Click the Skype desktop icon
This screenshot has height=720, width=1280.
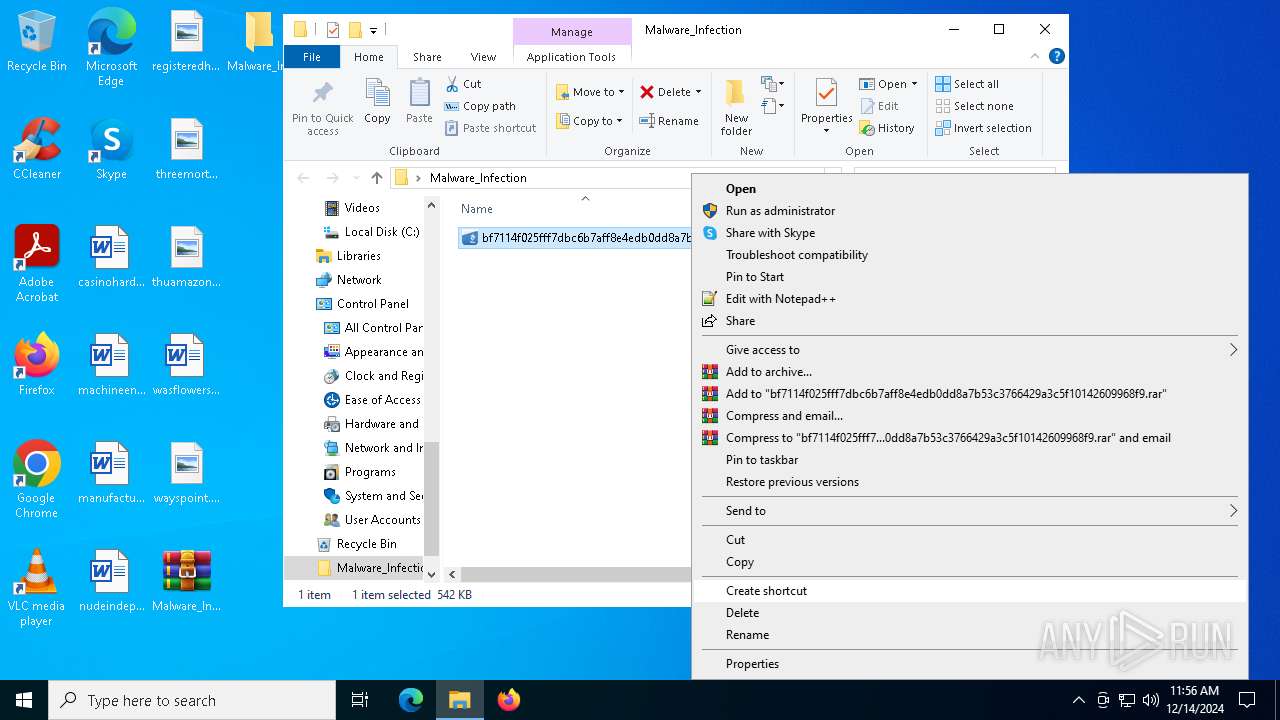(111, 149)
